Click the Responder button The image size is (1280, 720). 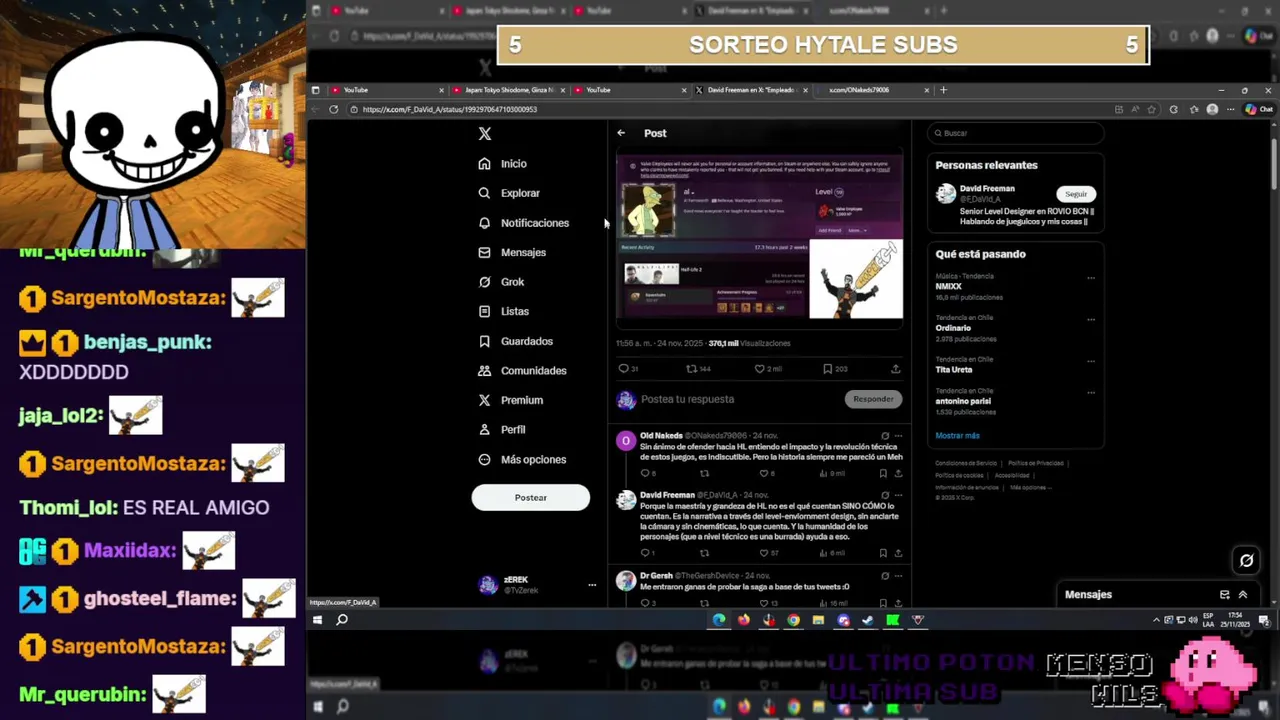point(873,399)
